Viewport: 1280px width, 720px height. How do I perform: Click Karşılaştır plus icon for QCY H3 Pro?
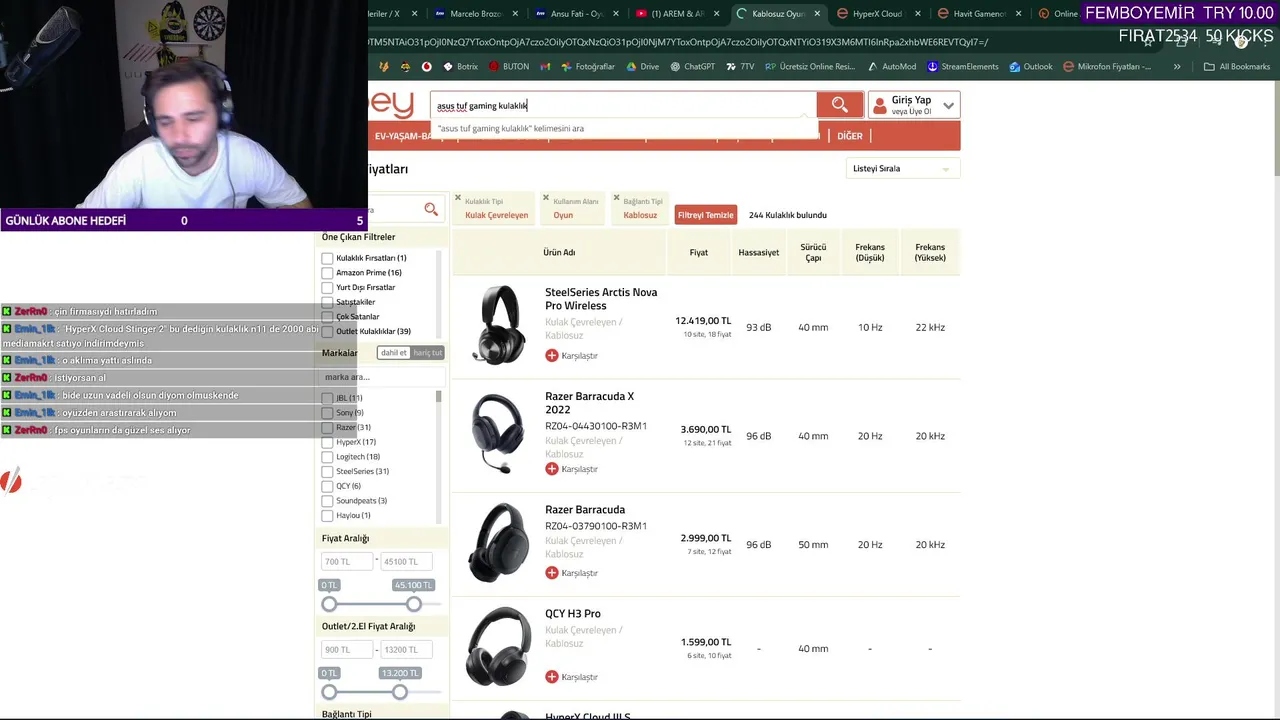pos(552,677)
